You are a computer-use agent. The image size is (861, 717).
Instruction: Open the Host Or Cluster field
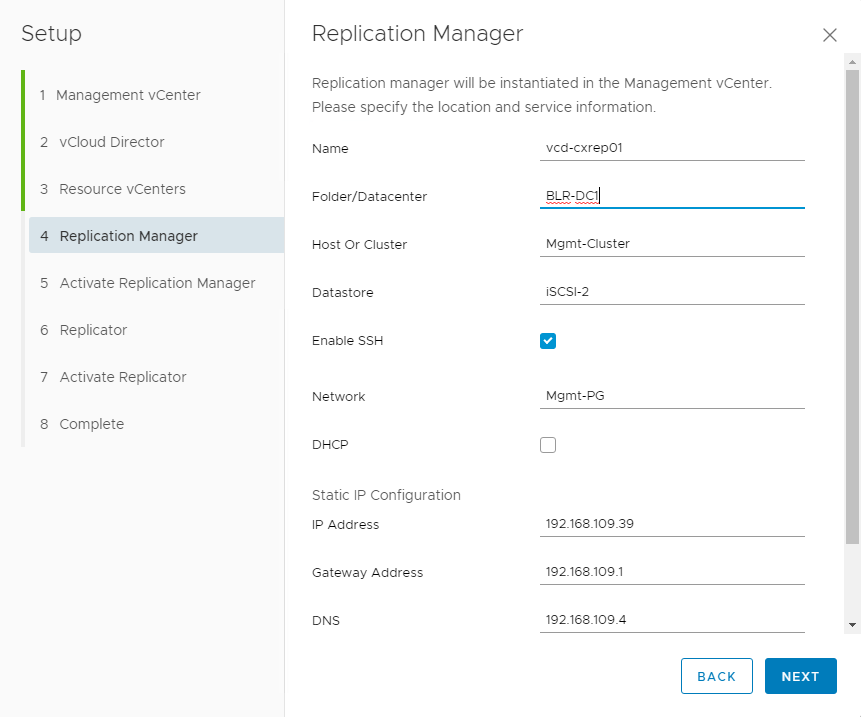click(x=671, y=244)
